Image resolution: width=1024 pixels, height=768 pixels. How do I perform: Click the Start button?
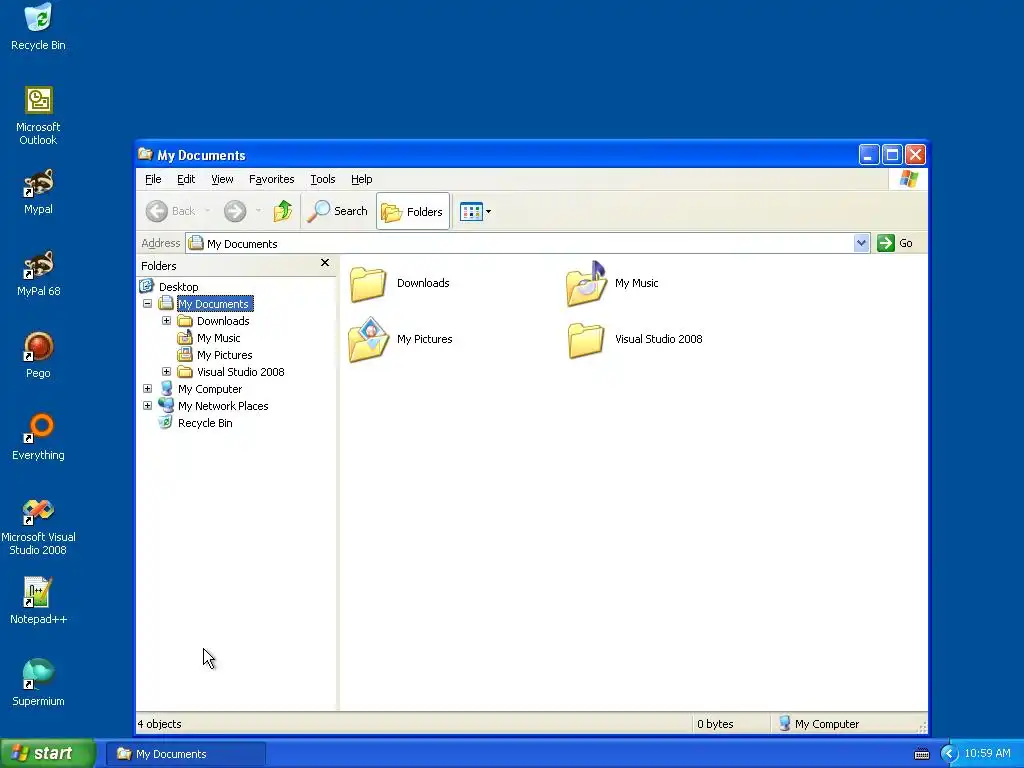tap(48, 753)
